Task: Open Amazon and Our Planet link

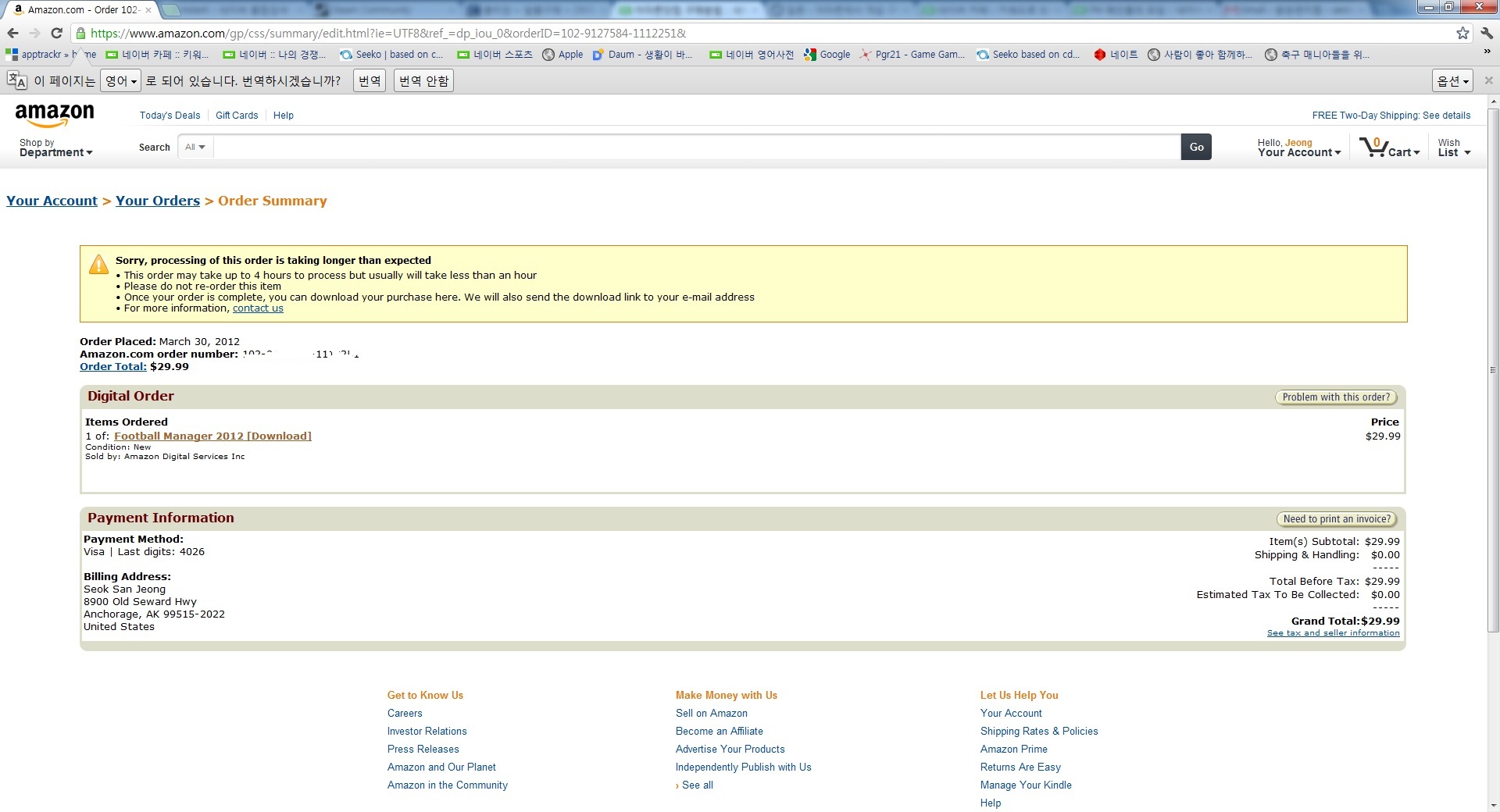Action: click(x=441, y=767)
